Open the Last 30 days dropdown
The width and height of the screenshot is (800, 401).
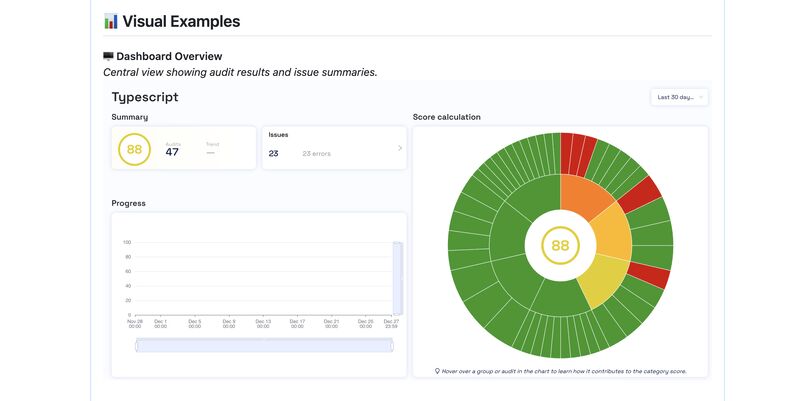[x=679, y=97]
